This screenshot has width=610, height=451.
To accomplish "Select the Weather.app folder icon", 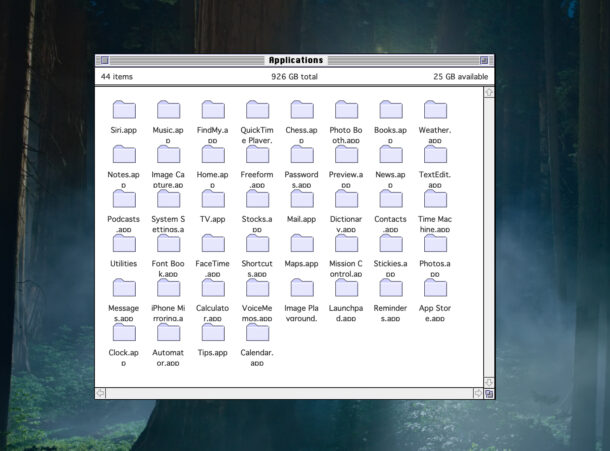I will [435, 110].
